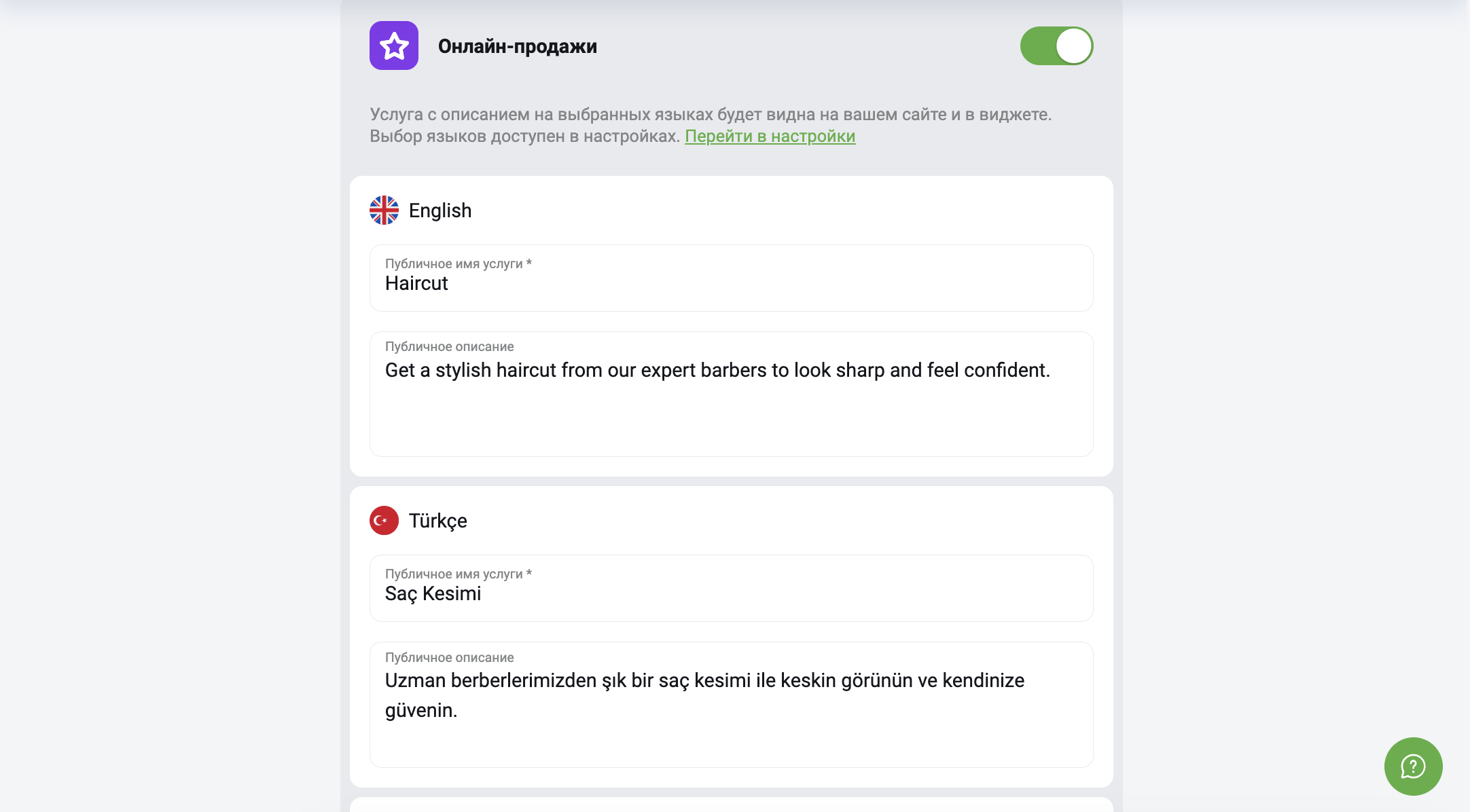Click the Turkish flag icon beside Türkçe
This screenshot has height=812, width=1470.
384,521
